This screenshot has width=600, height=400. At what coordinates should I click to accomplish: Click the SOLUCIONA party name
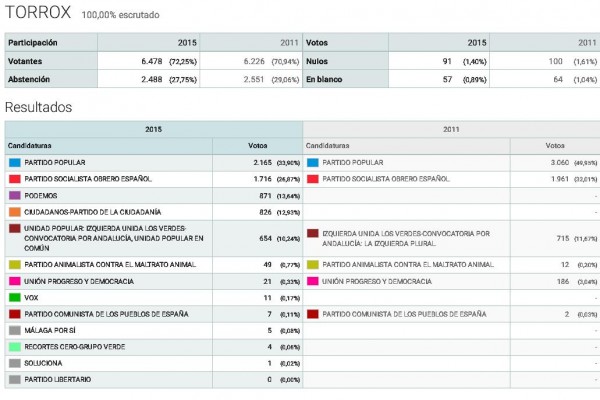[43, 363]
